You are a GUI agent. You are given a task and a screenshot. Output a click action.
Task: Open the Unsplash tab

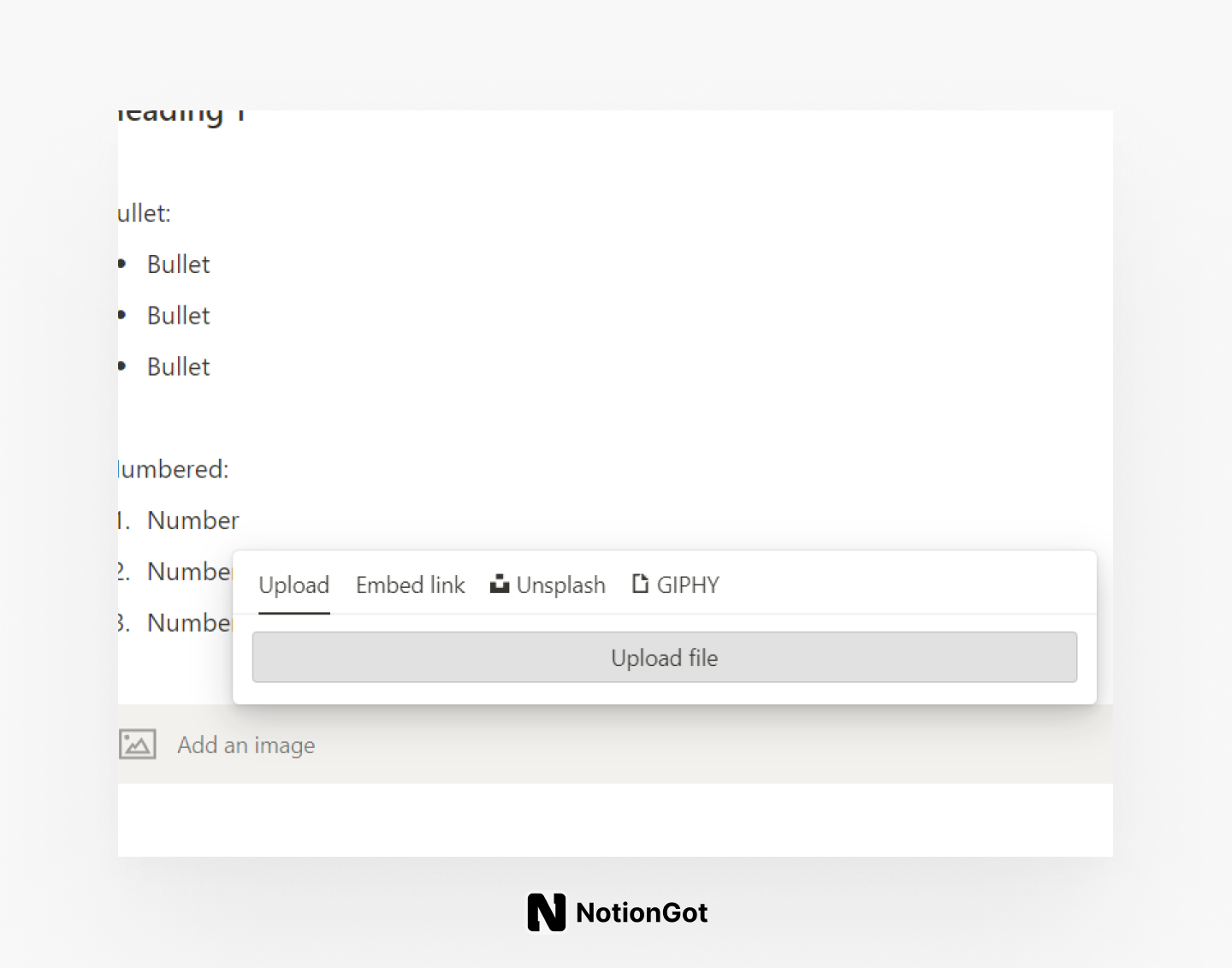[x=548, y=585]
